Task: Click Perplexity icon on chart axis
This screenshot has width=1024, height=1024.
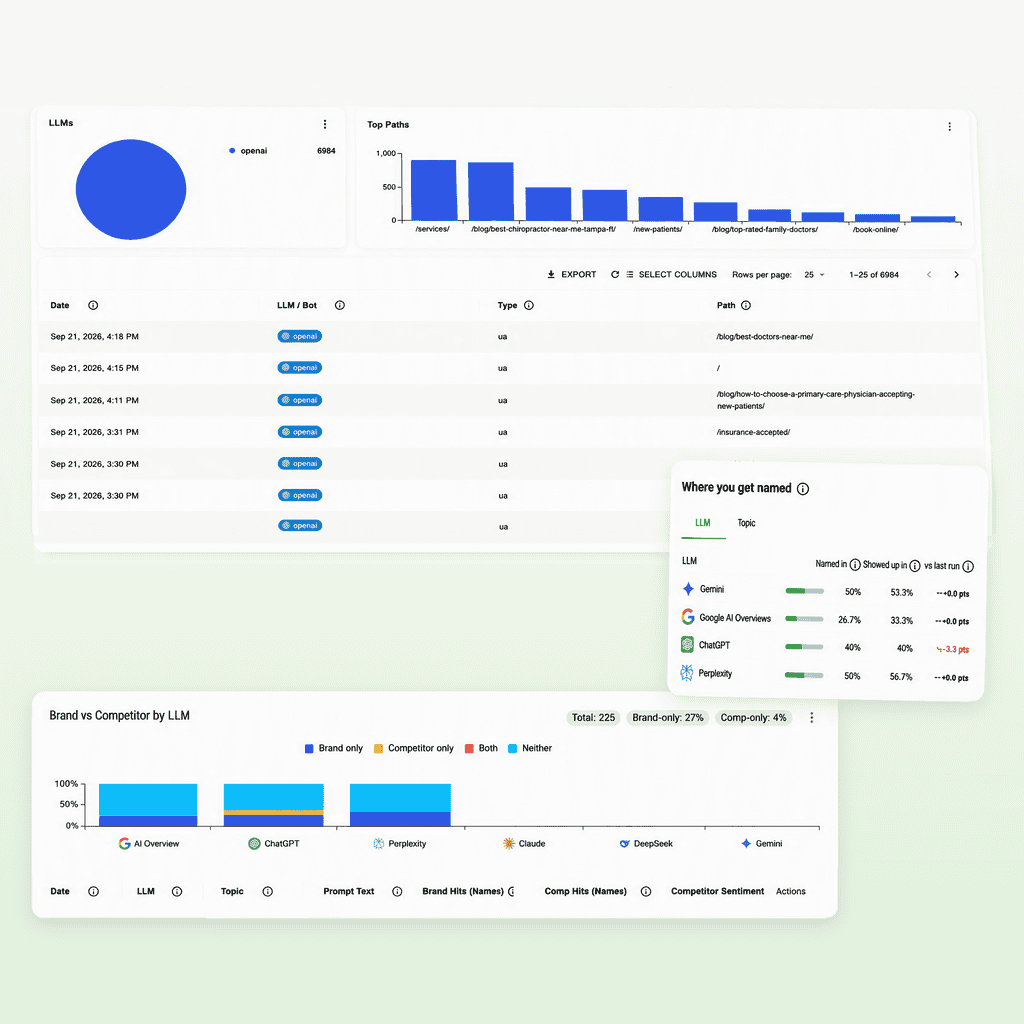Action: click(378, 843)
